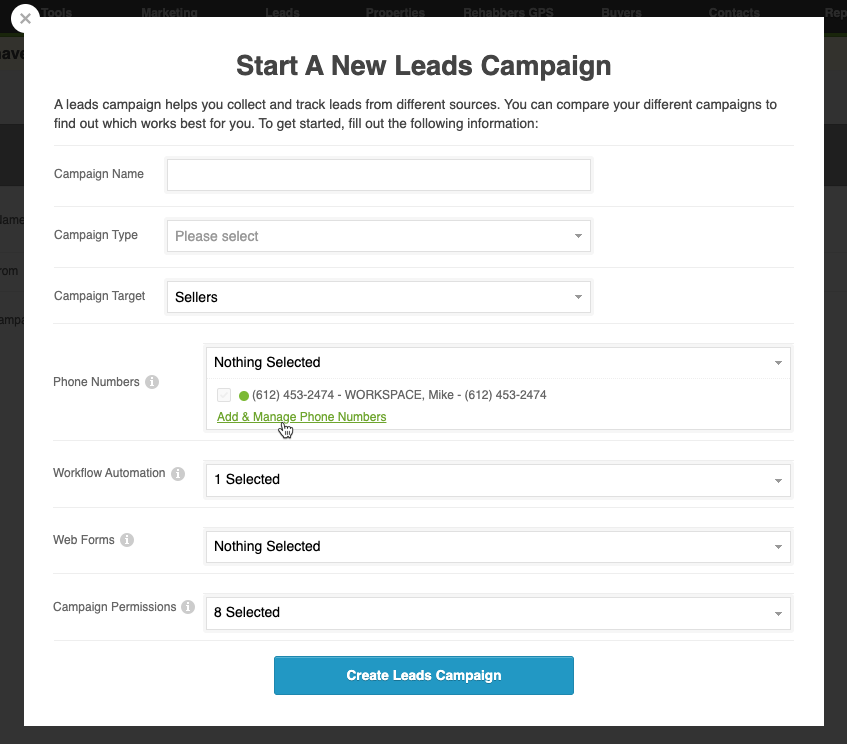The image size is (847, 744).
Task: Click the Campaign Name text field
Action: coord(379,175)
